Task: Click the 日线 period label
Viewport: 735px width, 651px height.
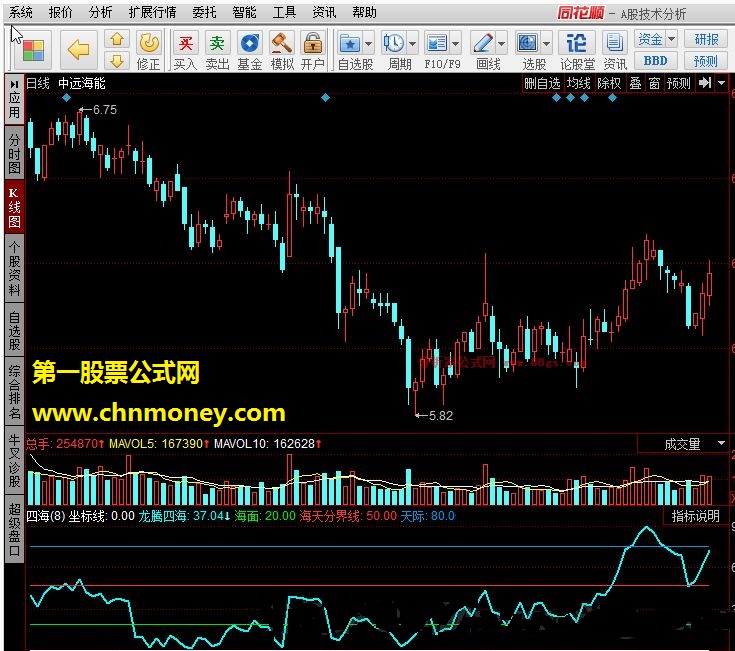Action: coord(38,83)
